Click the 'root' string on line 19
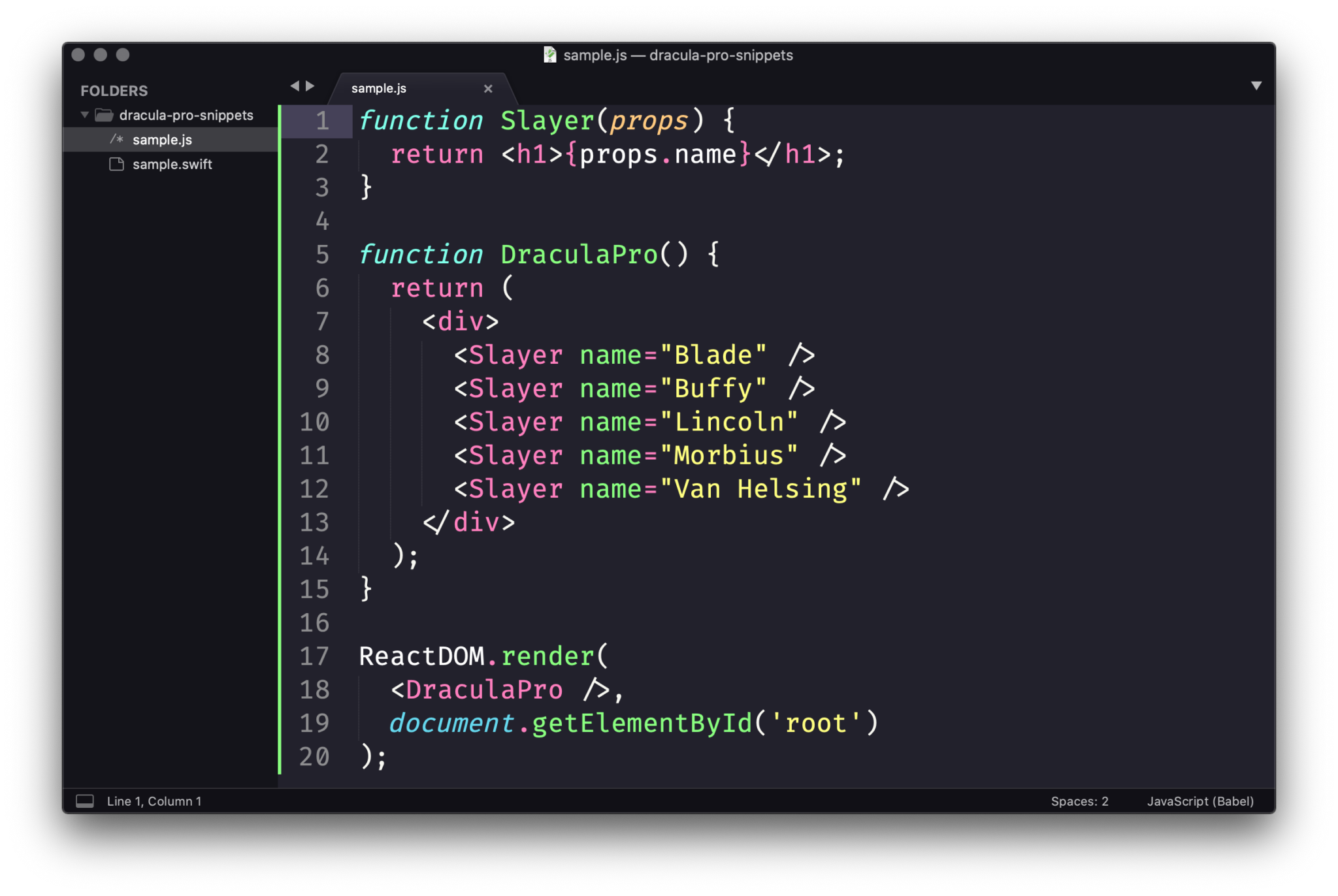This screenshot has width=1338, height=896. (x=816, y=724)
